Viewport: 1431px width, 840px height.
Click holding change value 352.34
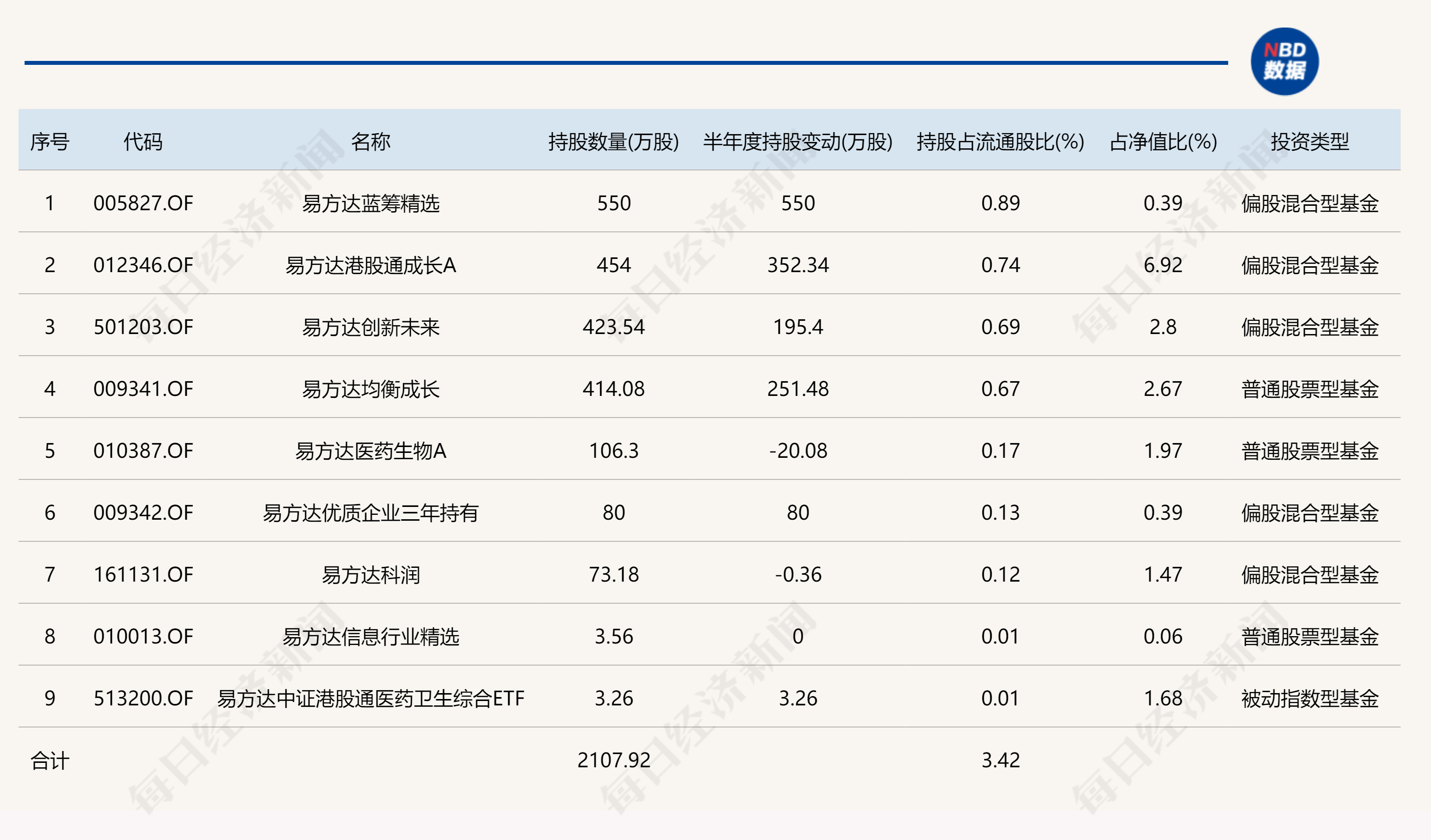798,265
